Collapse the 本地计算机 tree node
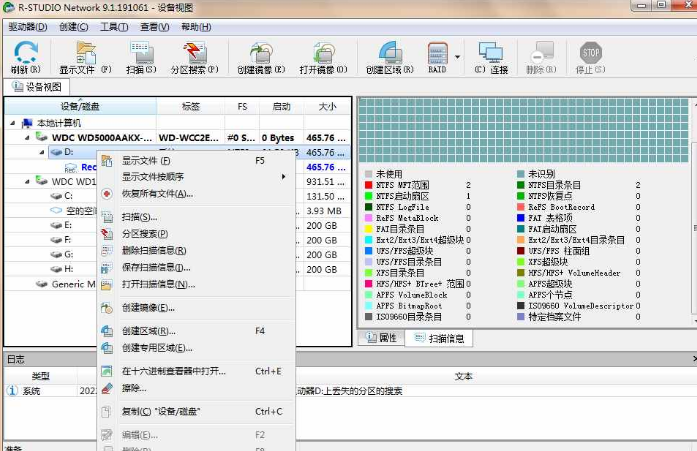The width and height of the screenshot is (697, 451). (x=12, y=123)
